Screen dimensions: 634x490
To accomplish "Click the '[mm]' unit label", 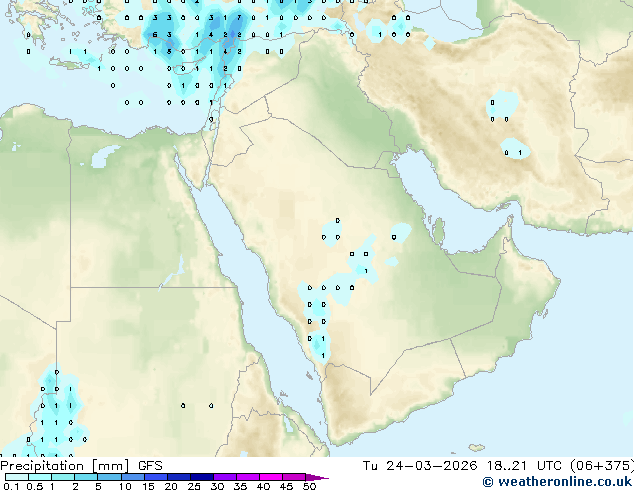I will [110, 466].
